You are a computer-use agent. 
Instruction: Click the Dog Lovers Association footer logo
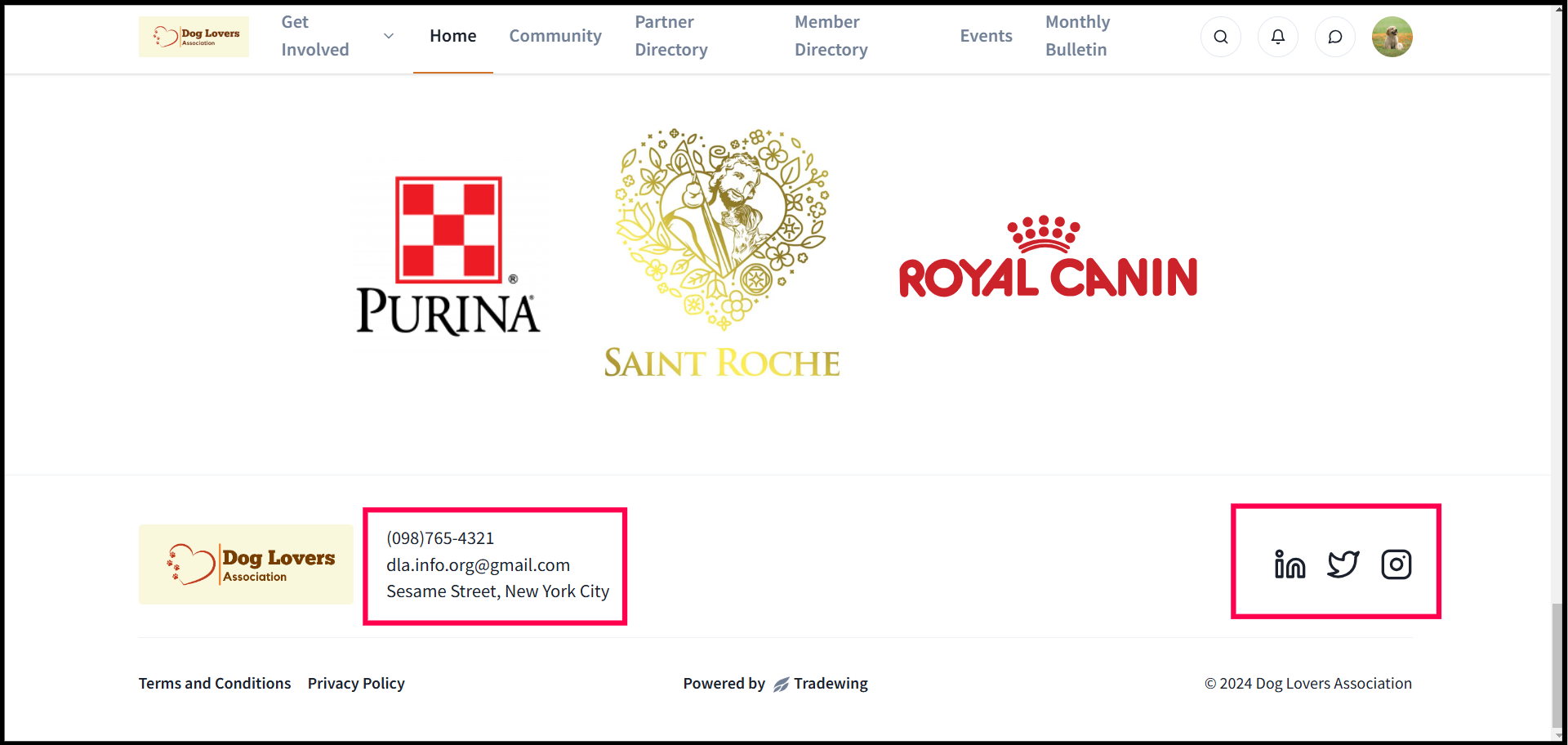(x=246, y=564)
